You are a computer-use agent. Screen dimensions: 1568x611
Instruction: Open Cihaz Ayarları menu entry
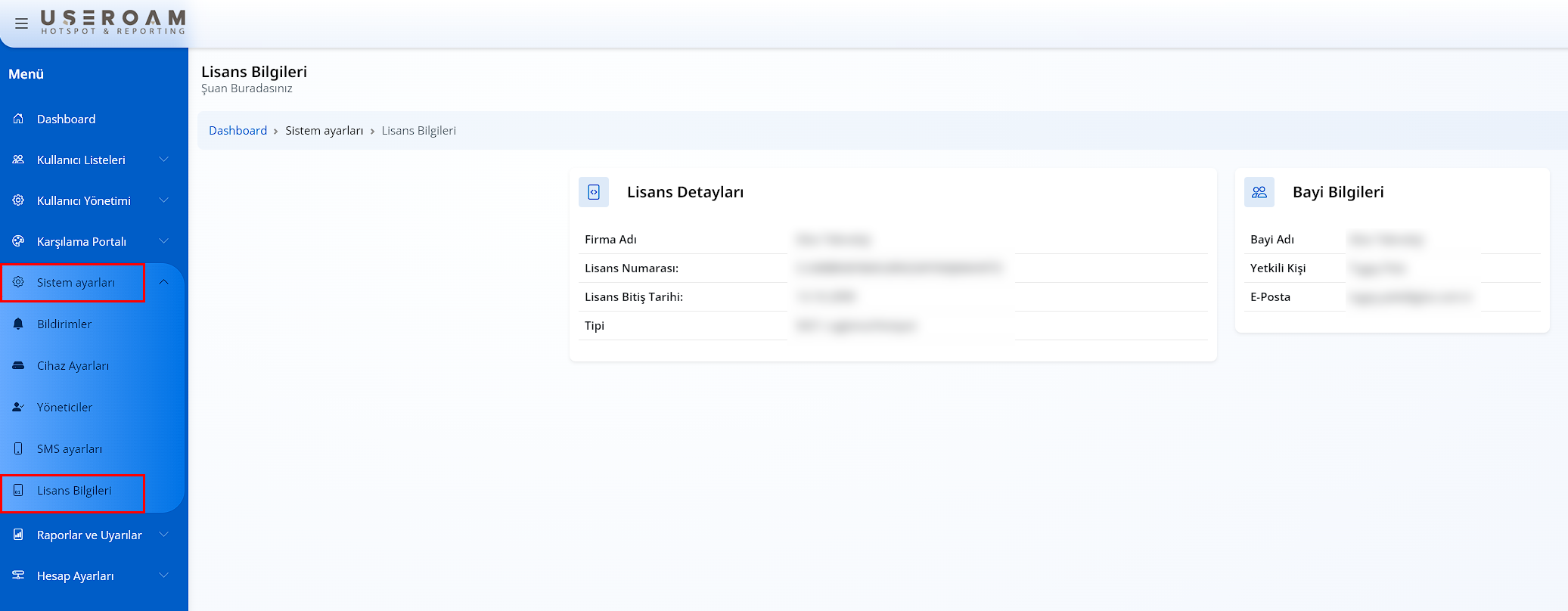[73, 366]
